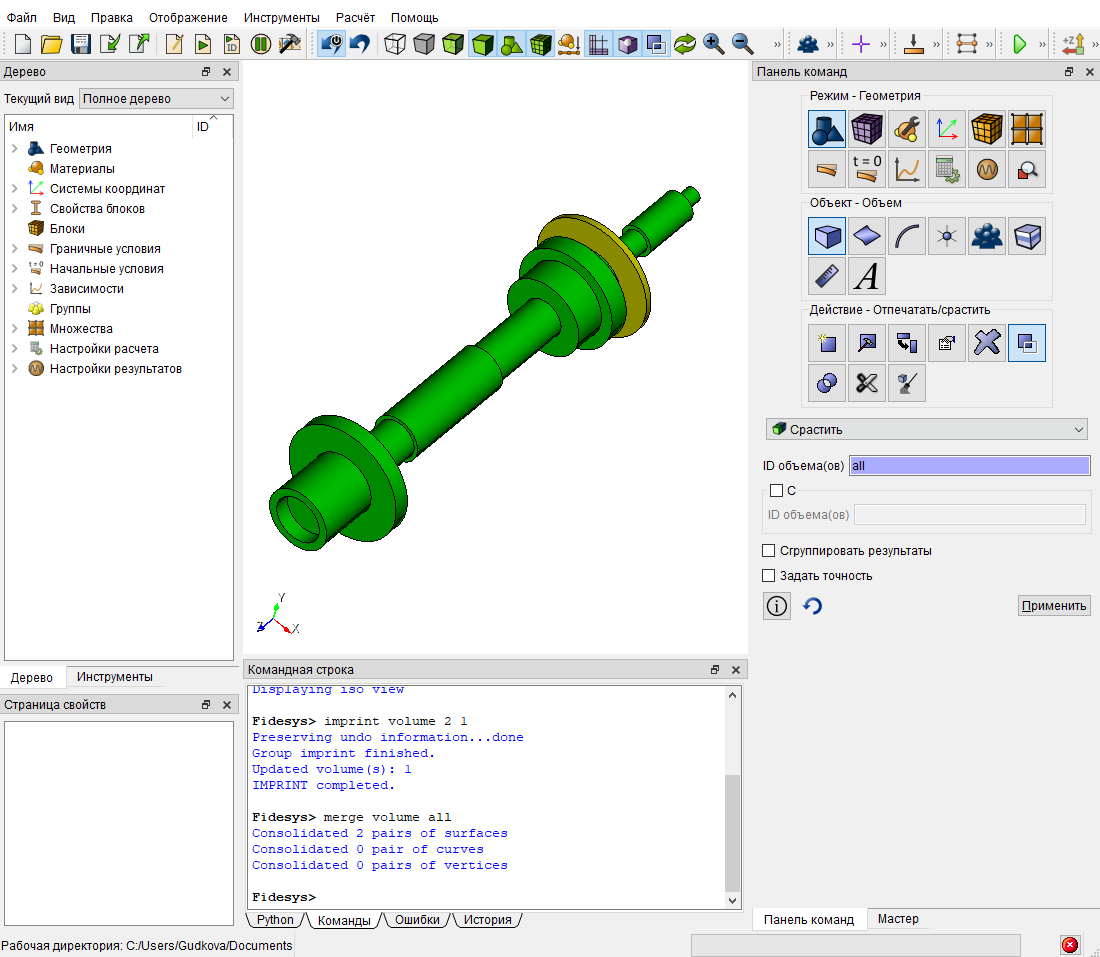The image size is (1100, 957).
Task: Select the scissors cut action icon
Action: [866, 383]
